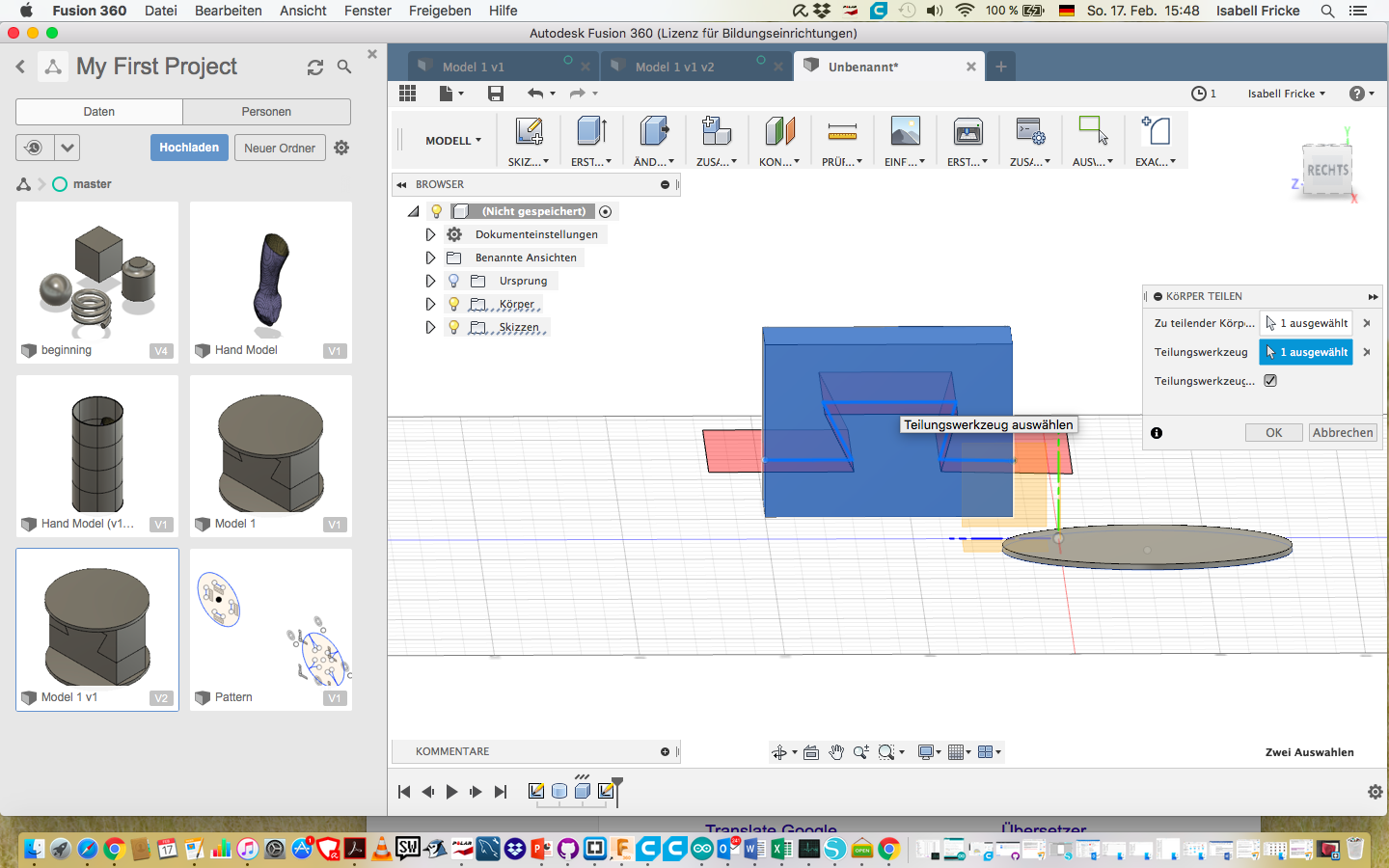Click the orbit navigation tool

pyautogui.click(x=779, y=752)
